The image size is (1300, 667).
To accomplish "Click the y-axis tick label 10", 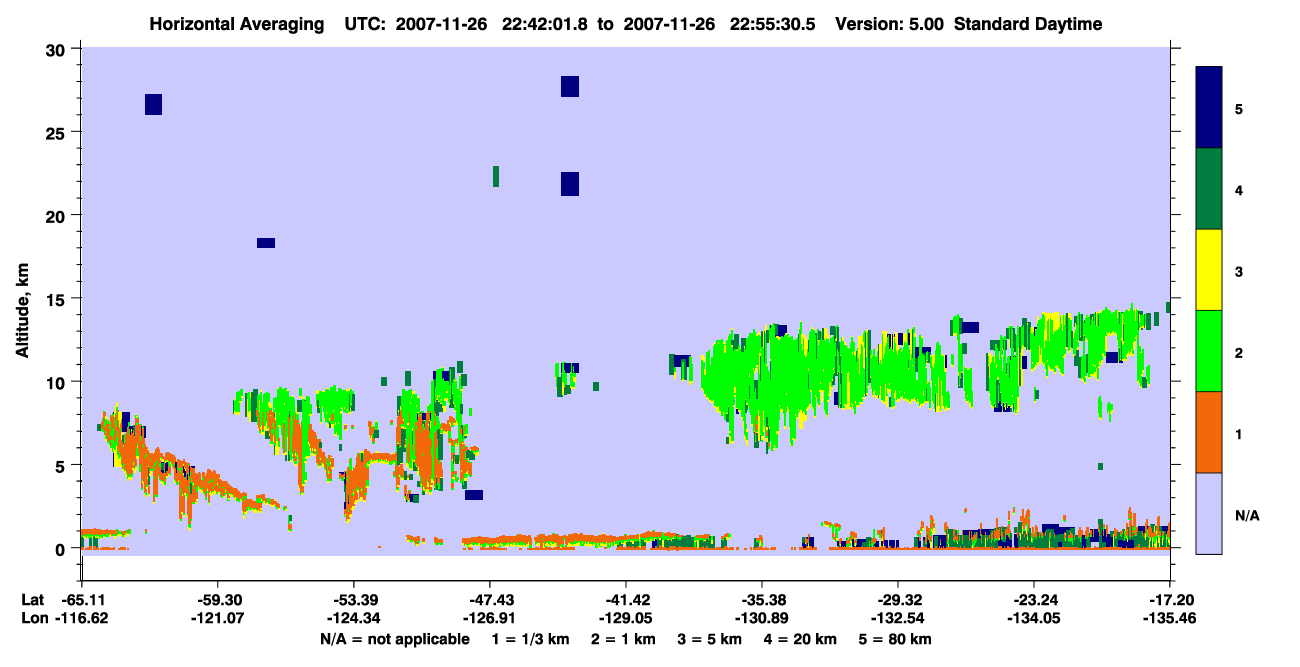I will click(x=58, y=382).
